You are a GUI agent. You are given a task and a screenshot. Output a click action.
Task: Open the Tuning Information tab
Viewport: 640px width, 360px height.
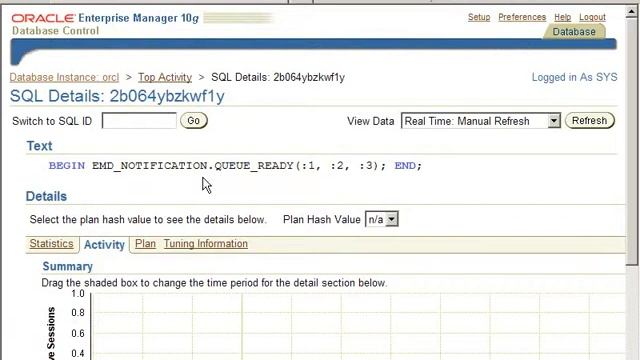(206, 244)
